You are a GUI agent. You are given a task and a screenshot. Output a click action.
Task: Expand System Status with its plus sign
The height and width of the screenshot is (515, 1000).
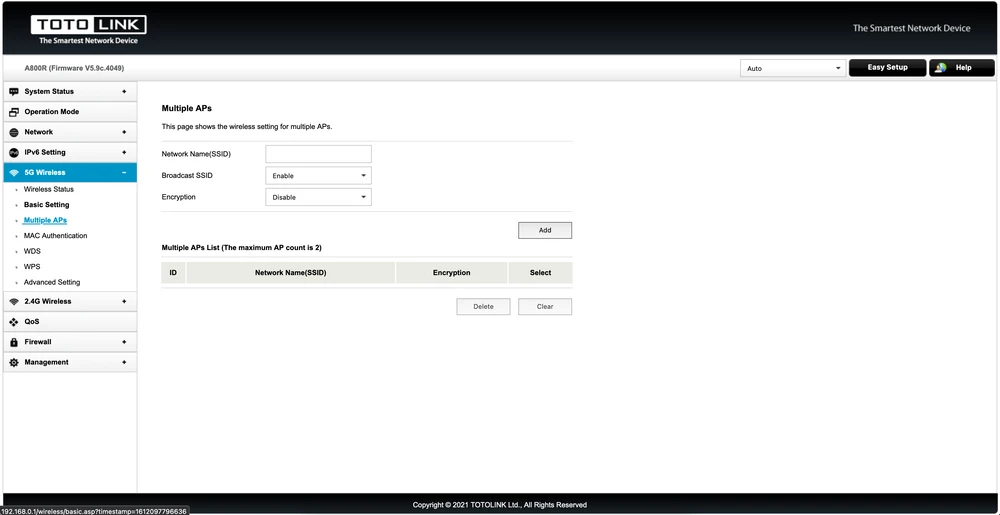click(124, 91)
